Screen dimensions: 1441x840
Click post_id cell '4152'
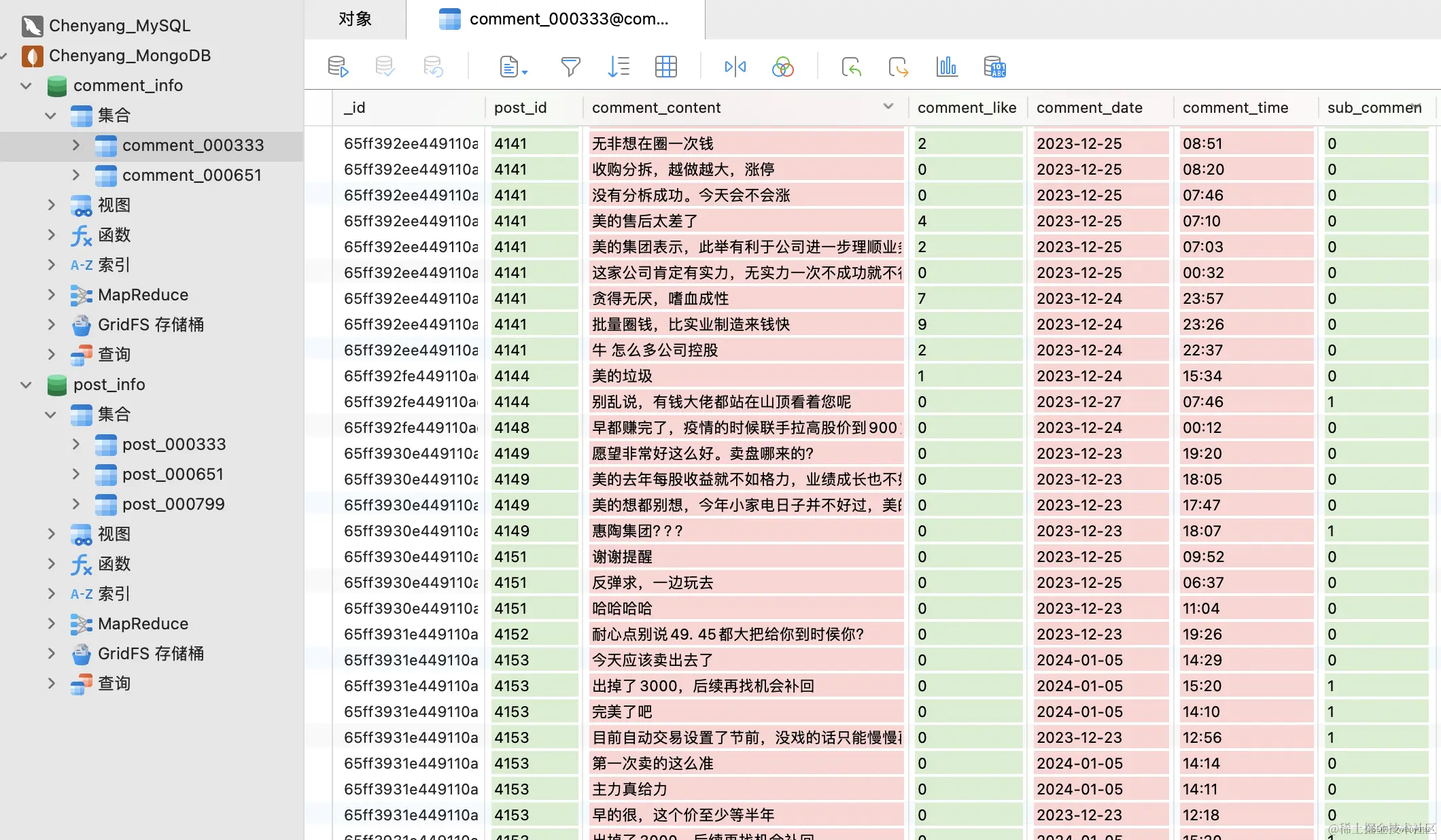click(x=534, y=634)
